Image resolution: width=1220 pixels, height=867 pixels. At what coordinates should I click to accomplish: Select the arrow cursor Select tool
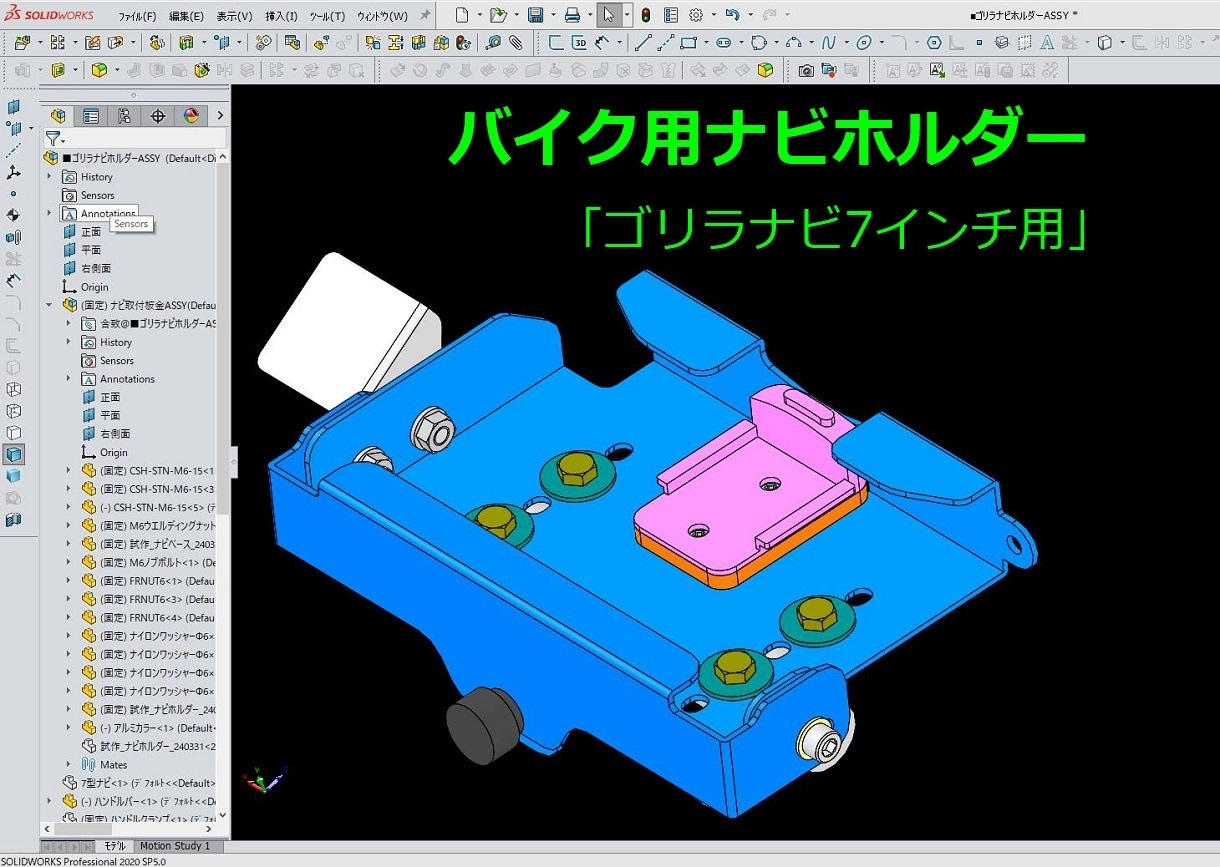click(x=608, y=15)
